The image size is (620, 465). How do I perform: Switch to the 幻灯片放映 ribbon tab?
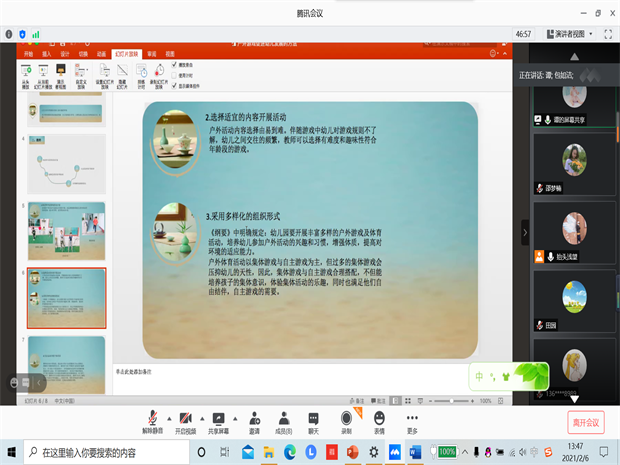coord(125,54)
